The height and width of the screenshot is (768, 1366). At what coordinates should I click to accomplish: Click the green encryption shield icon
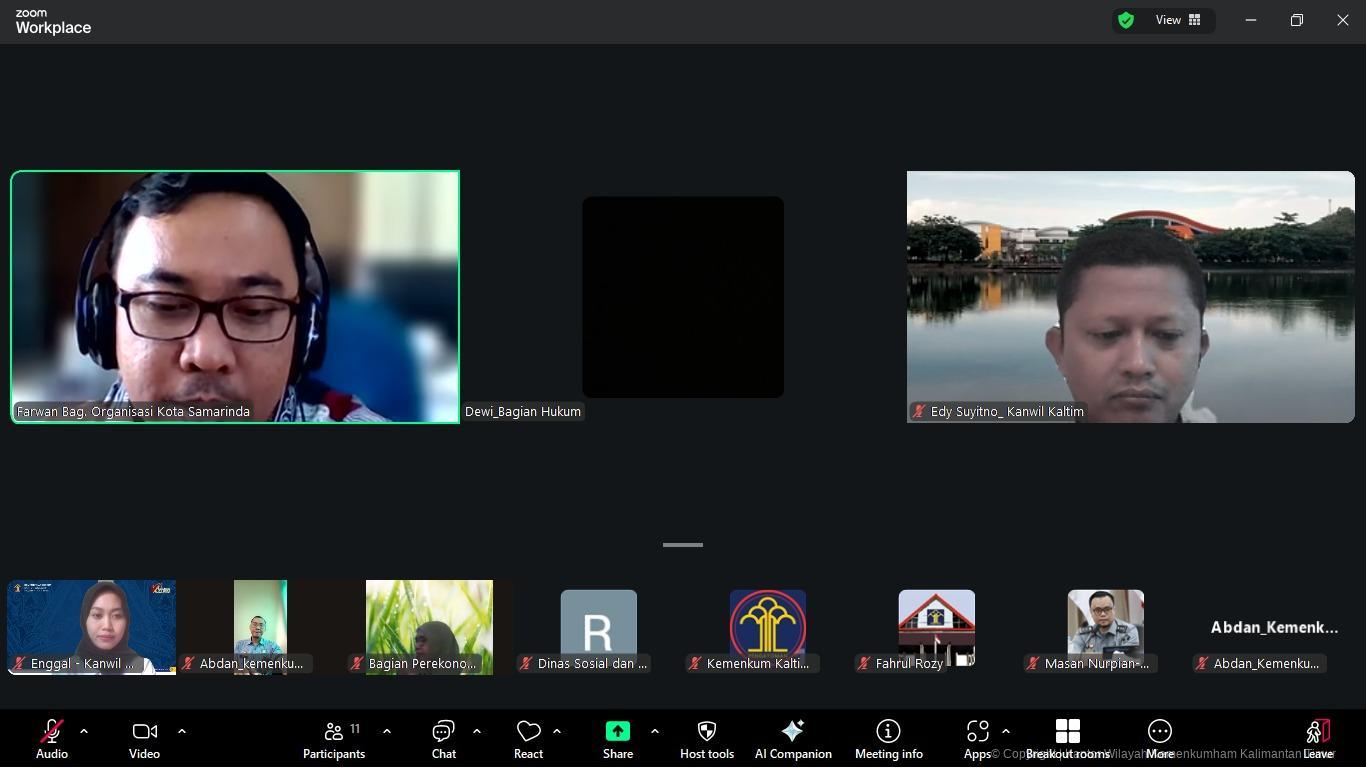(x=1126, y=20)
